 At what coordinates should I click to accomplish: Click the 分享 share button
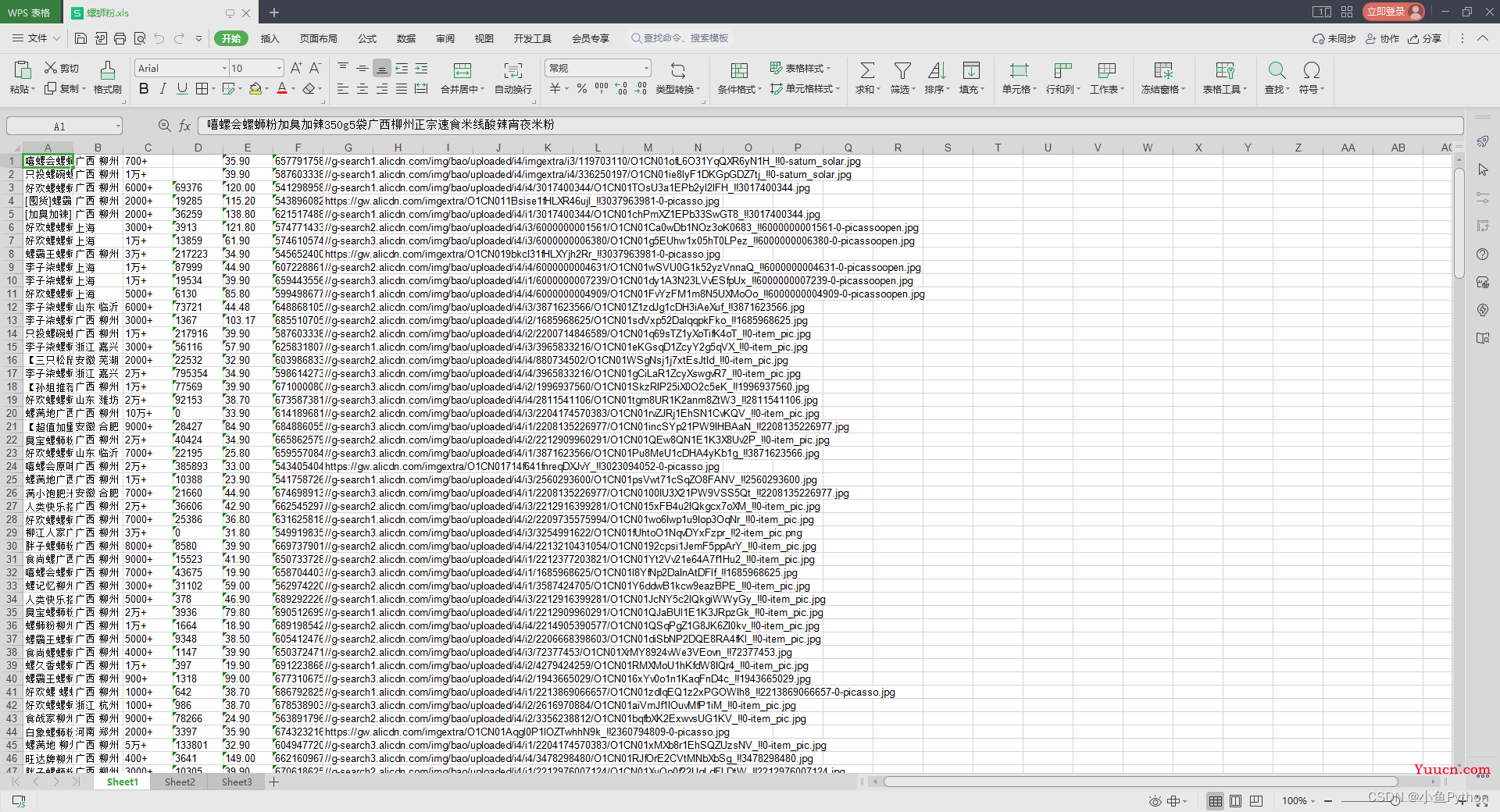click(x=1424, y=38)
